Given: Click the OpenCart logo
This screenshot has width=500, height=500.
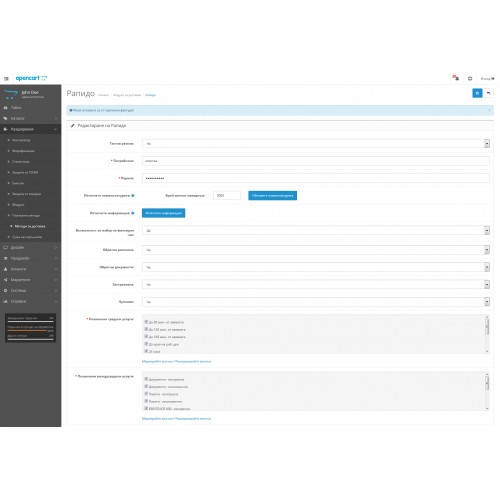Looking at the screenshot, I should 31,78.
